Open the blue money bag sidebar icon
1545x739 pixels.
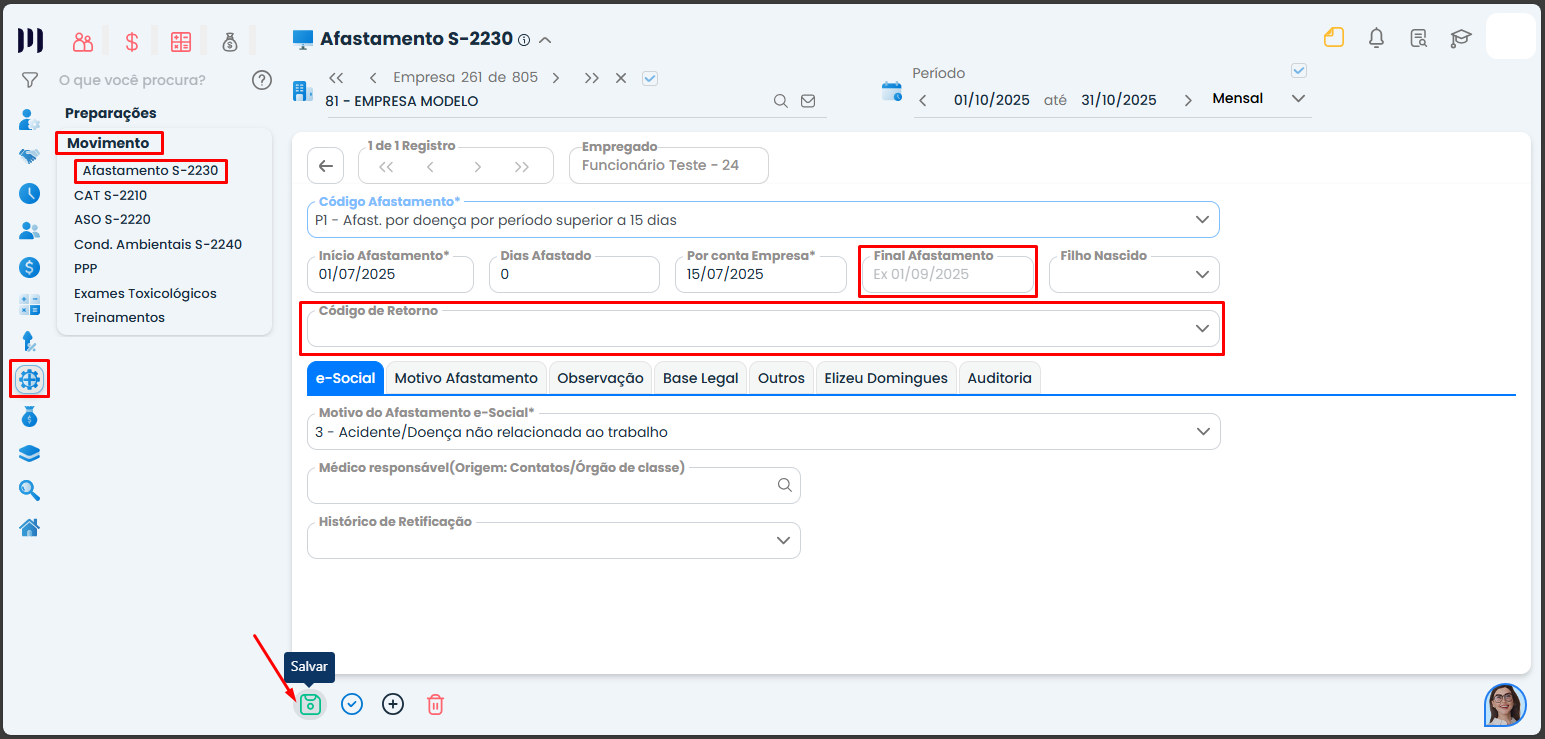tap(30, 417)
